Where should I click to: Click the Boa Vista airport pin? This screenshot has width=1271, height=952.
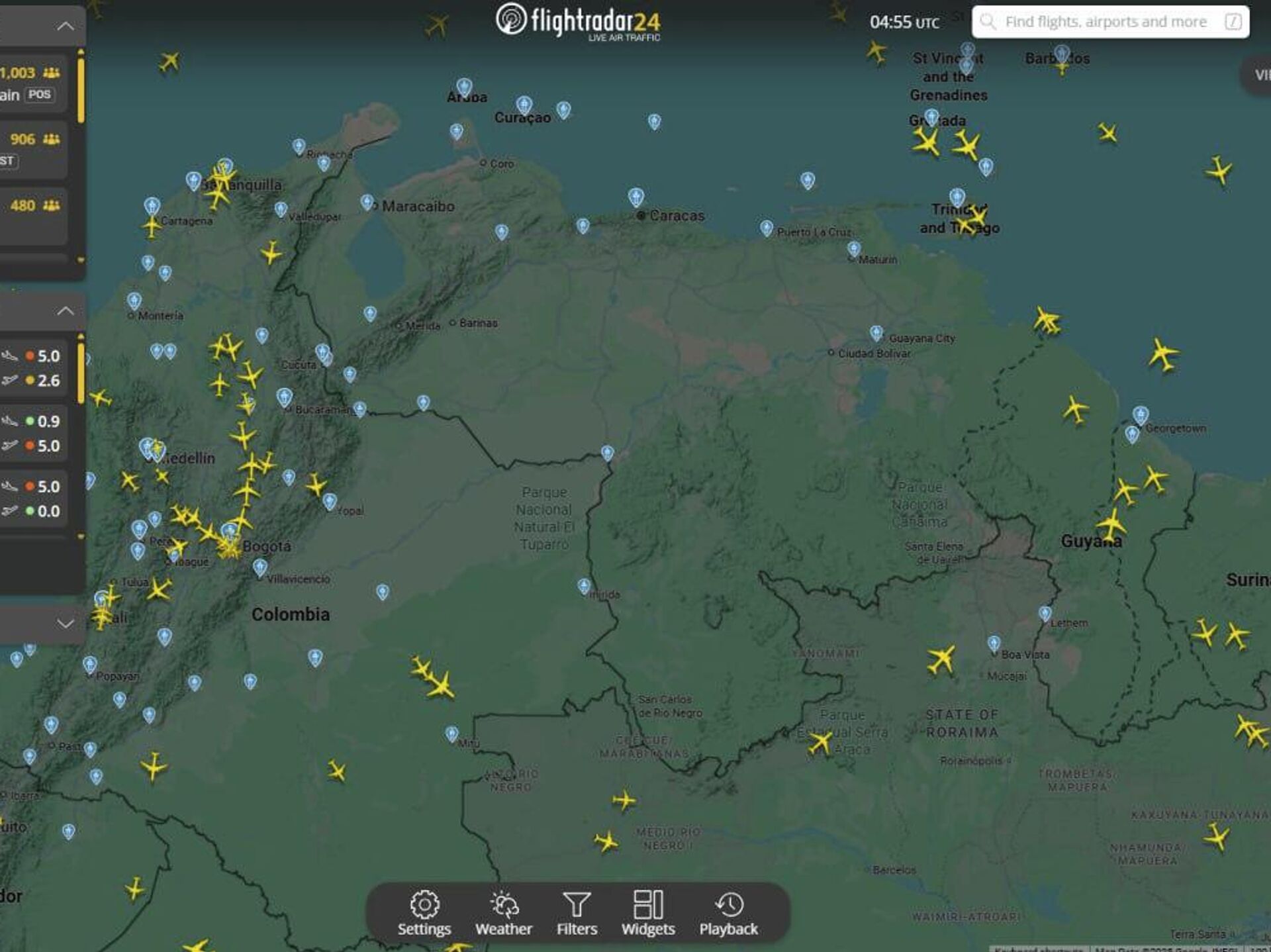[994, 643]
